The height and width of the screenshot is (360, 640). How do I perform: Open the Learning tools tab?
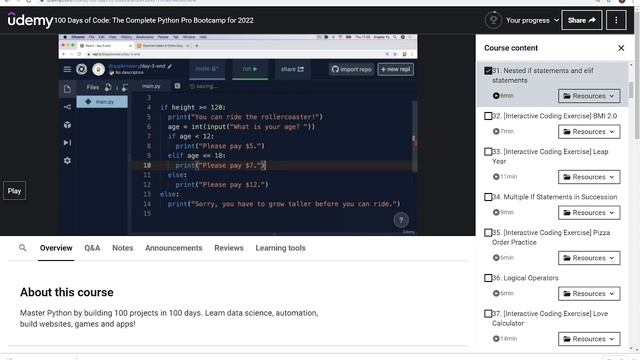click(x=280, y=248)
